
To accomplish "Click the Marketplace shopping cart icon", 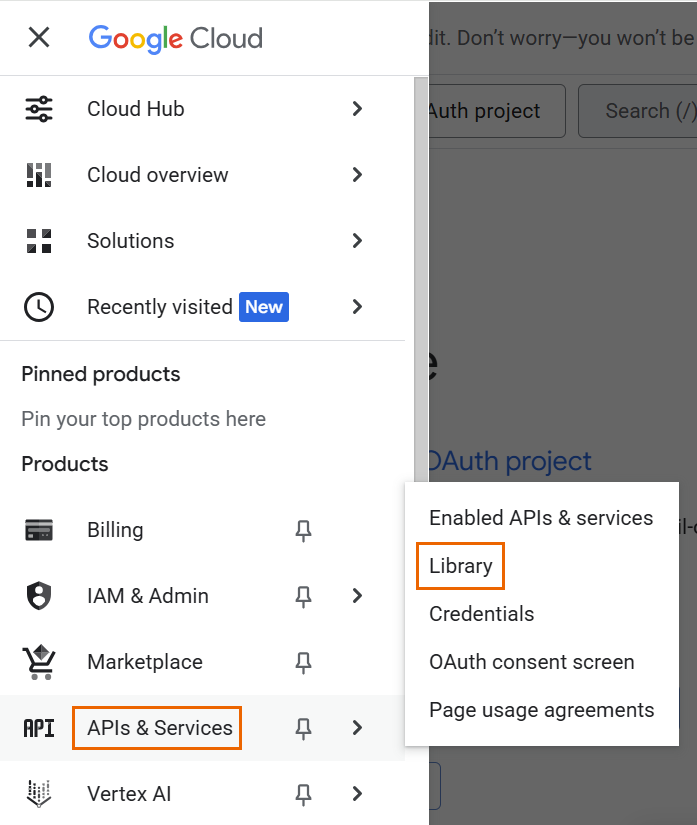I will point(39,662).
